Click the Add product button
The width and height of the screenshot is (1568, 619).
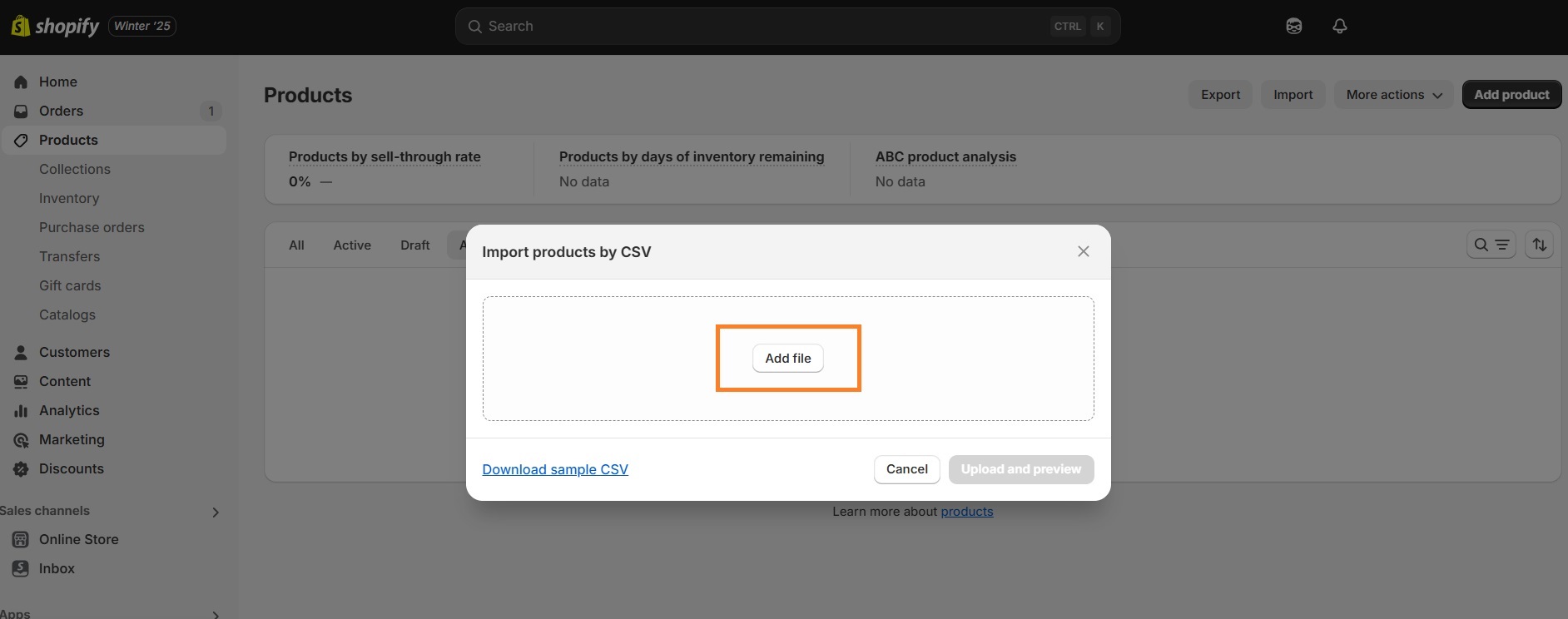pyautogui.click(x=1511, y=95)
